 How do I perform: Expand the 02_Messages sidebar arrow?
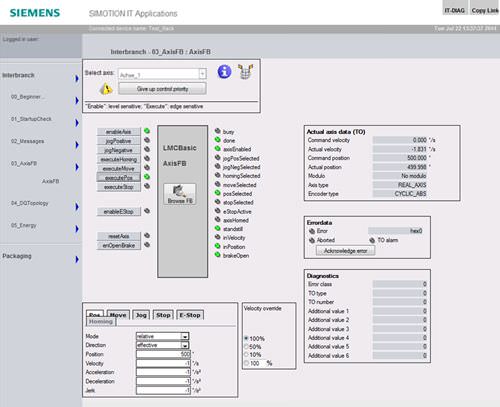pos(77,145)
